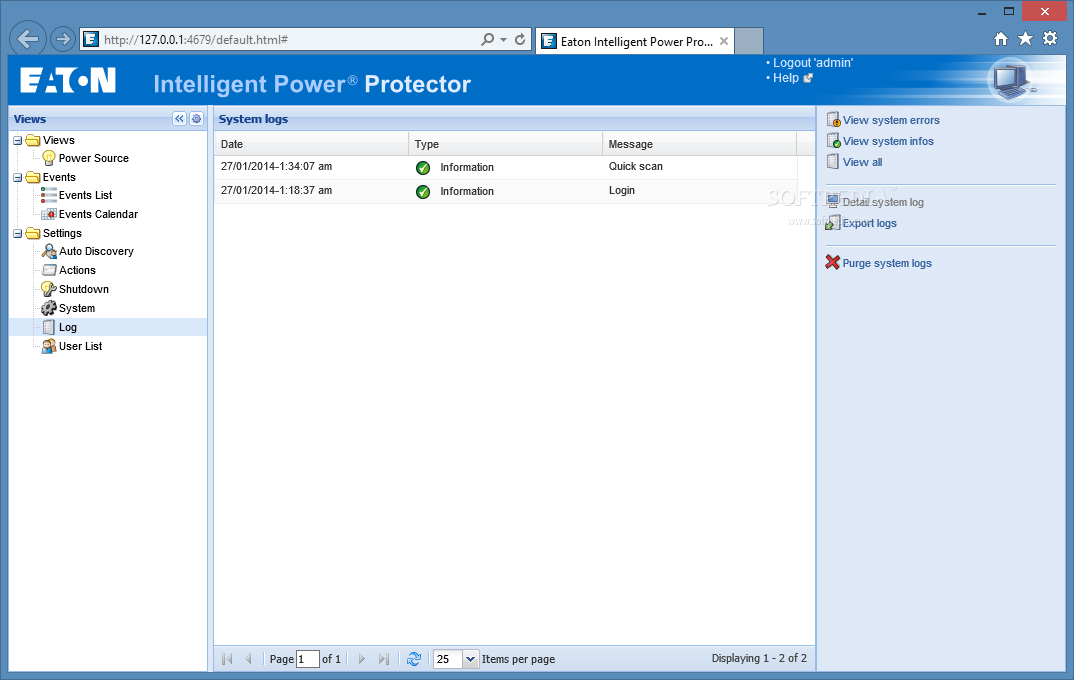Open Views panel gear options
Image resolution: width=1074 pixels, height=680 pixels.
(197, 118)
